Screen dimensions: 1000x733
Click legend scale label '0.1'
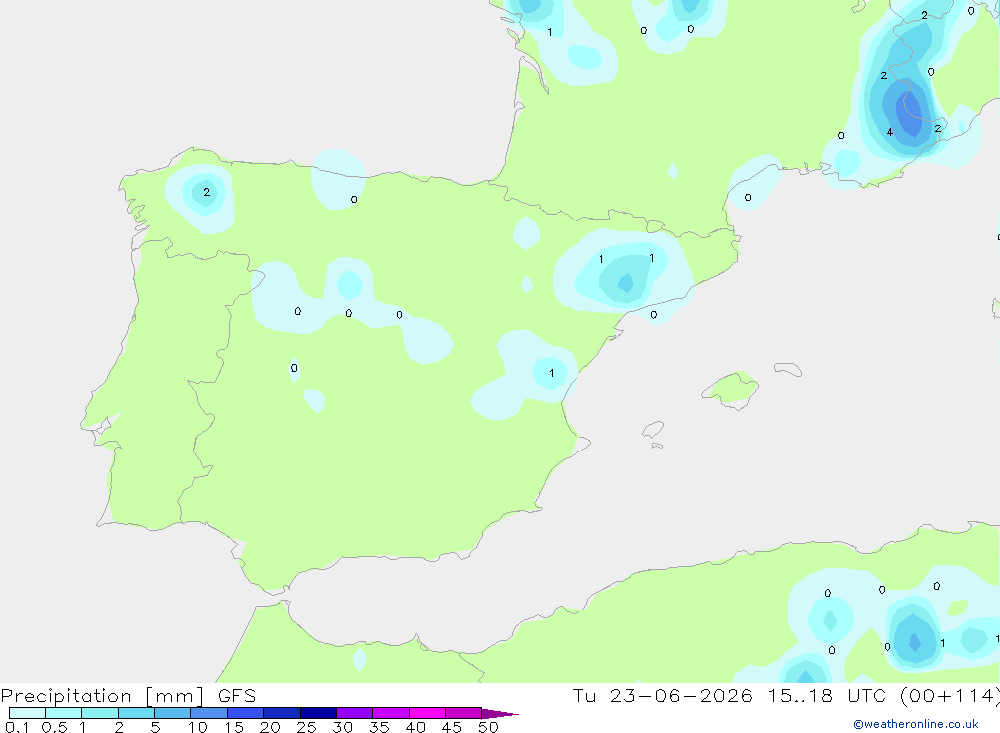pyautogui.click(x=17, y=727)
